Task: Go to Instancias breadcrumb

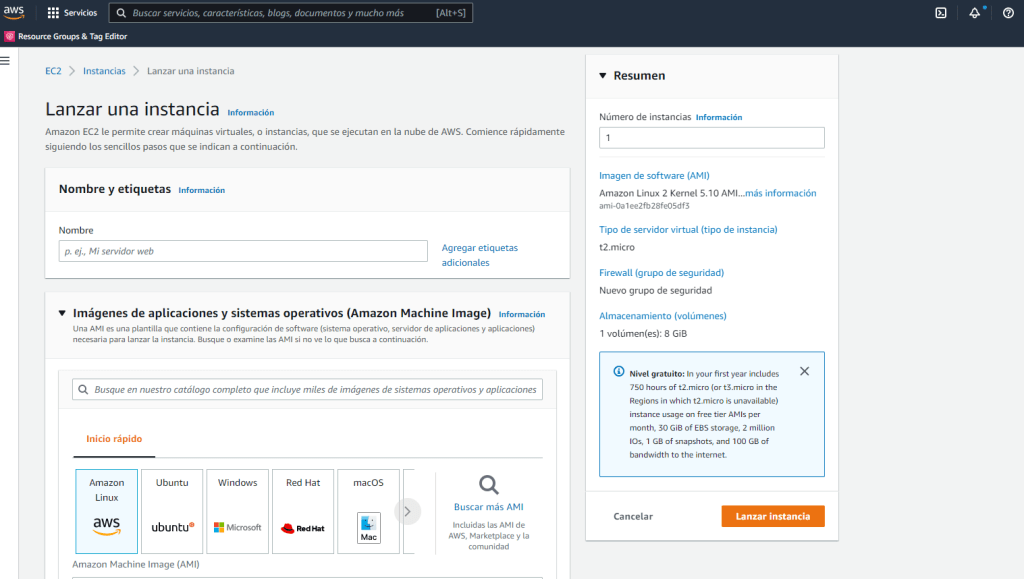Action: pyautogui.click(x=104, y=70)
